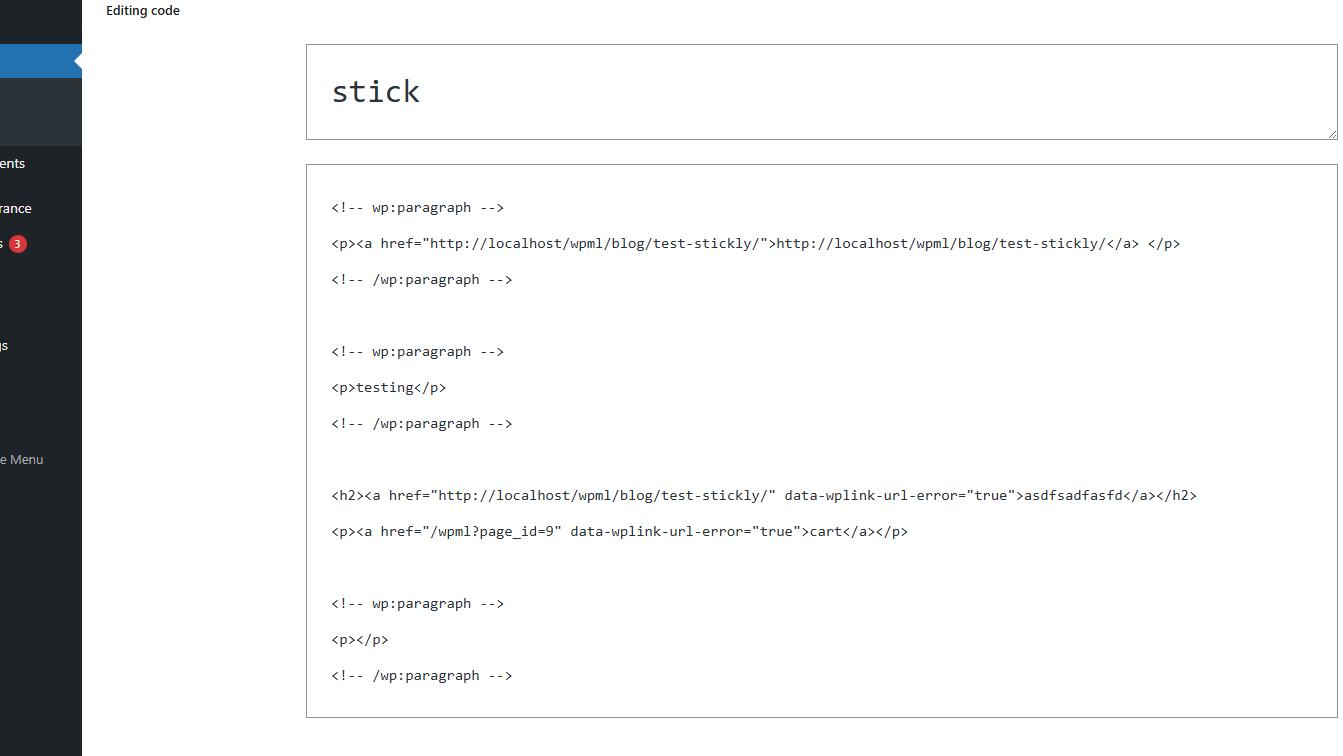Click the "Editing code" label at top
This screenshot has width=1343, height=756.
(x=143, y=10)
